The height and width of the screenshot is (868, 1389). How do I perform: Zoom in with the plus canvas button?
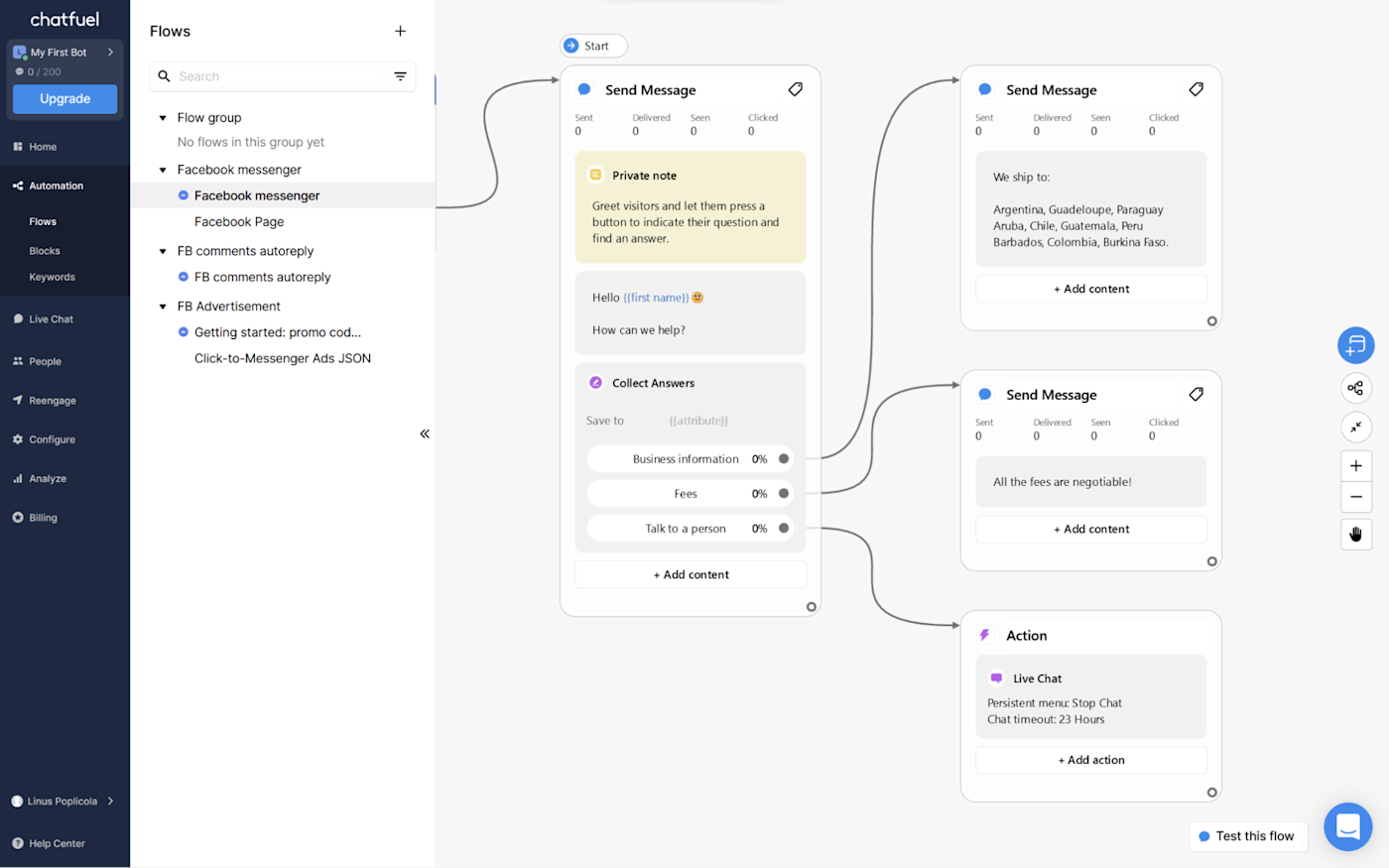click(x=1356, y=466)
